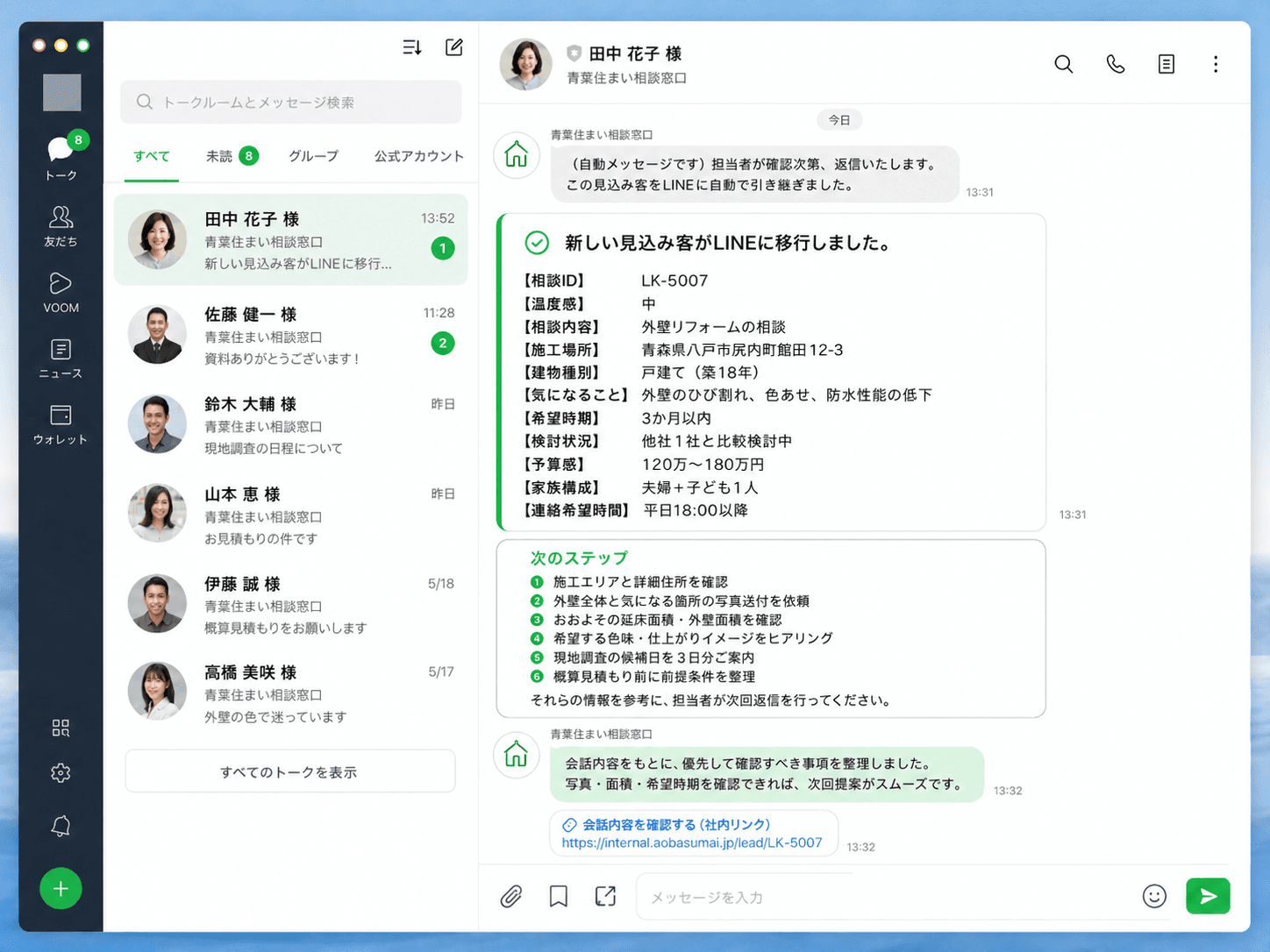Open the emoji sticker picker
Viewport: 1270px width, 952px height.
coord(1155,896)
